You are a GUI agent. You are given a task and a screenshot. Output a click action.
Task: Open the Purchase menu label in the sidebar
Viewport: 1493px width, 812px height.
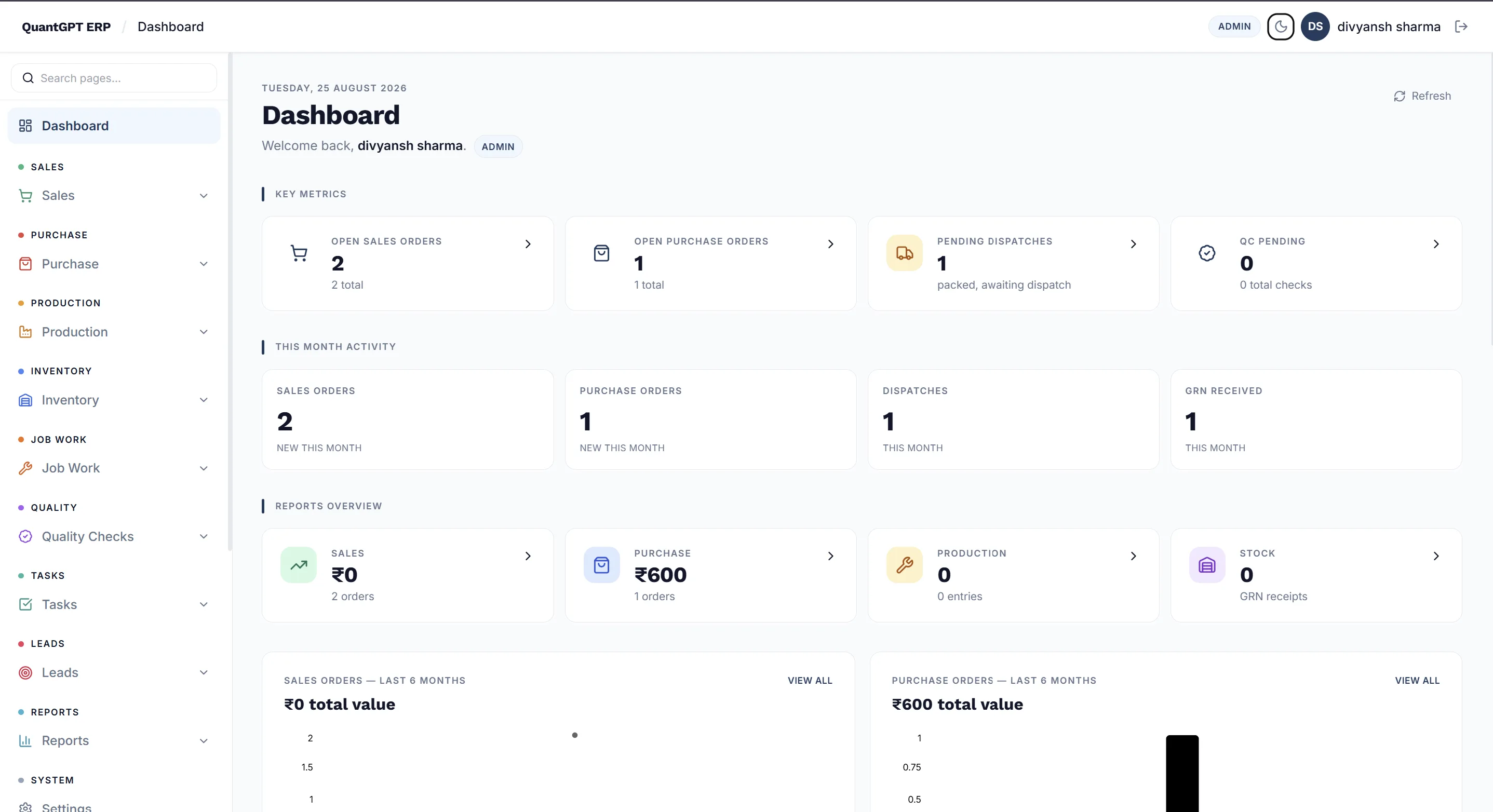[70, 264]
